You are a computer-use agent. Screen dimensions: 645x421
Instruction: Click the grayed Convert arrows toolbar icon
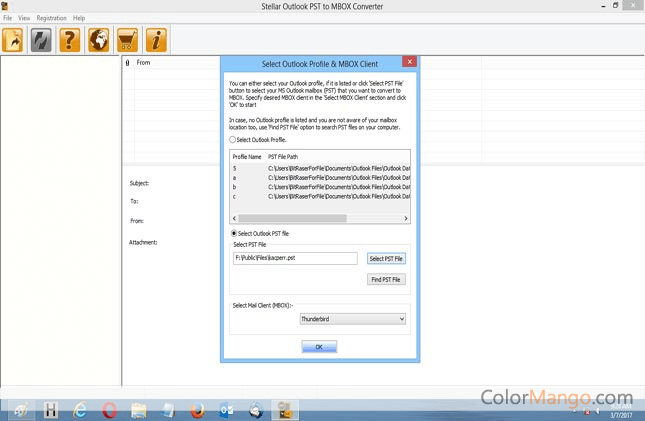pyautogui.click(x=42, y=40)
